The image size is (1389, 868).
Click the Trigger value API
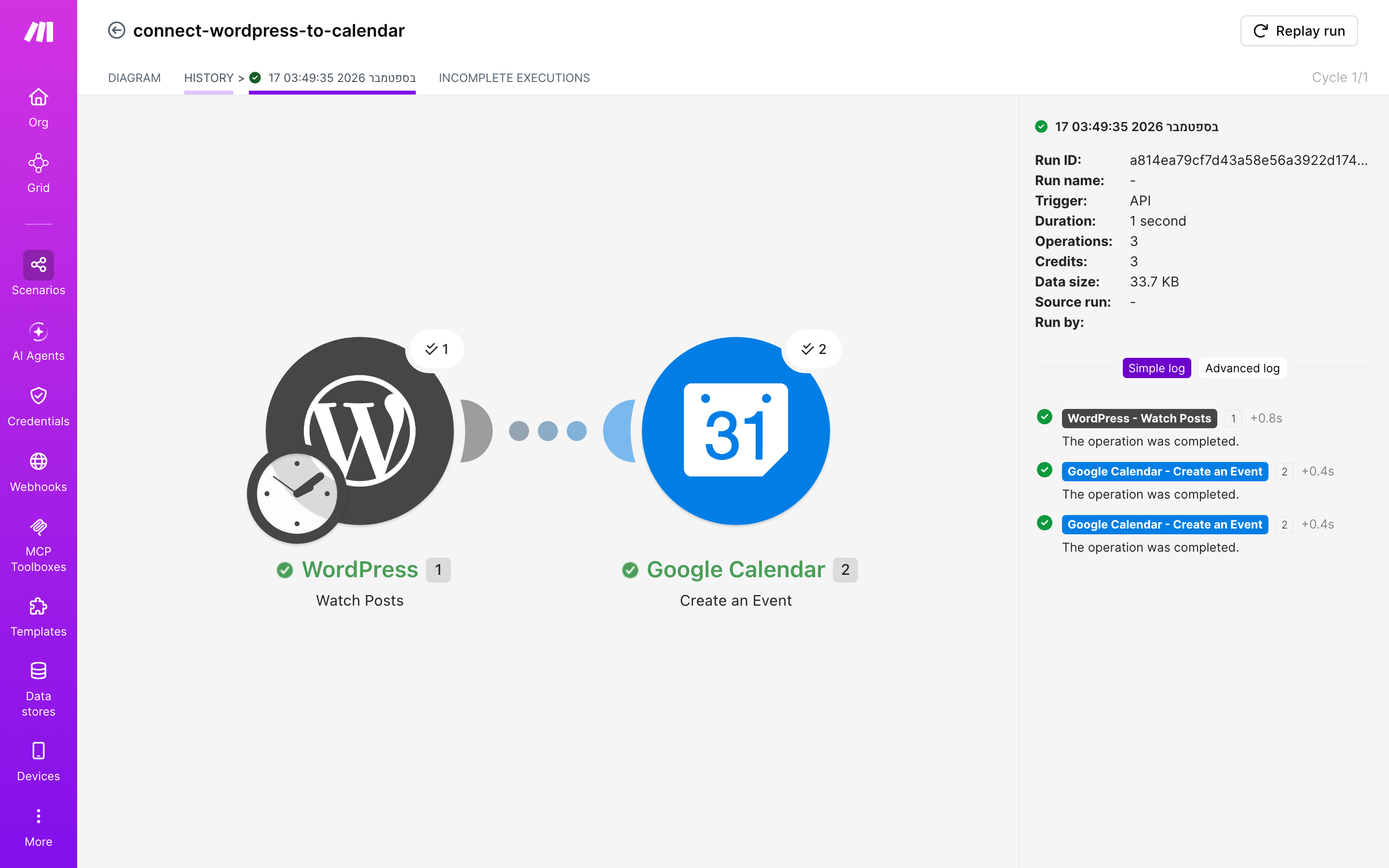click(1140, 201)
